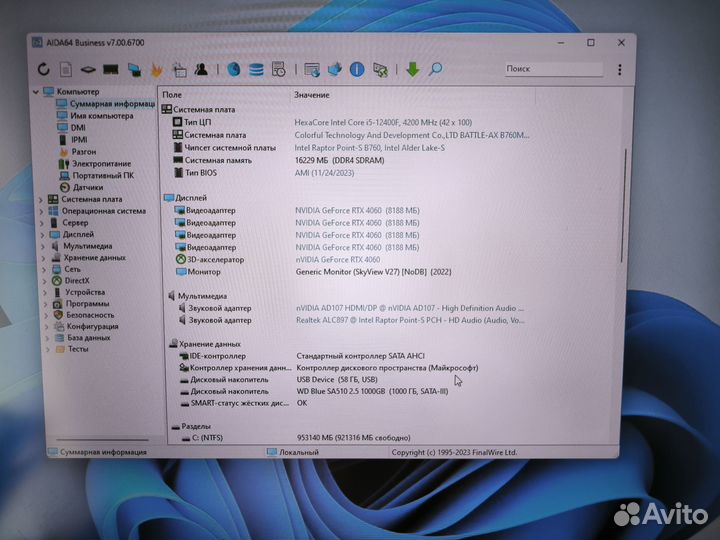Select the Безопасность tree item
This screenshot has height=540, width=720.
(x=84, y=315)
